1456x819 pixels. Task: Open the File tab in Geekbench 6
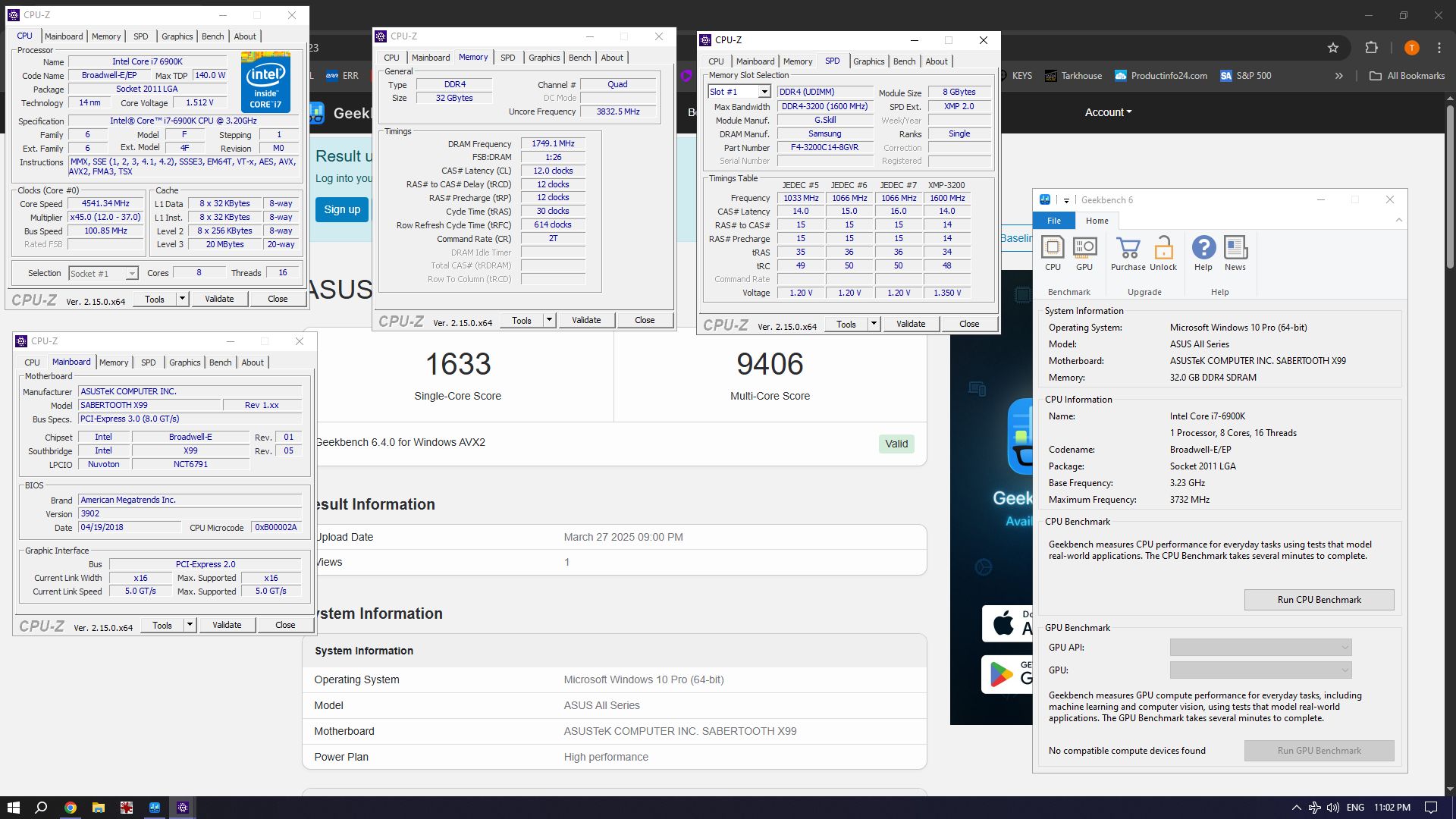(x=1054, y=221)
